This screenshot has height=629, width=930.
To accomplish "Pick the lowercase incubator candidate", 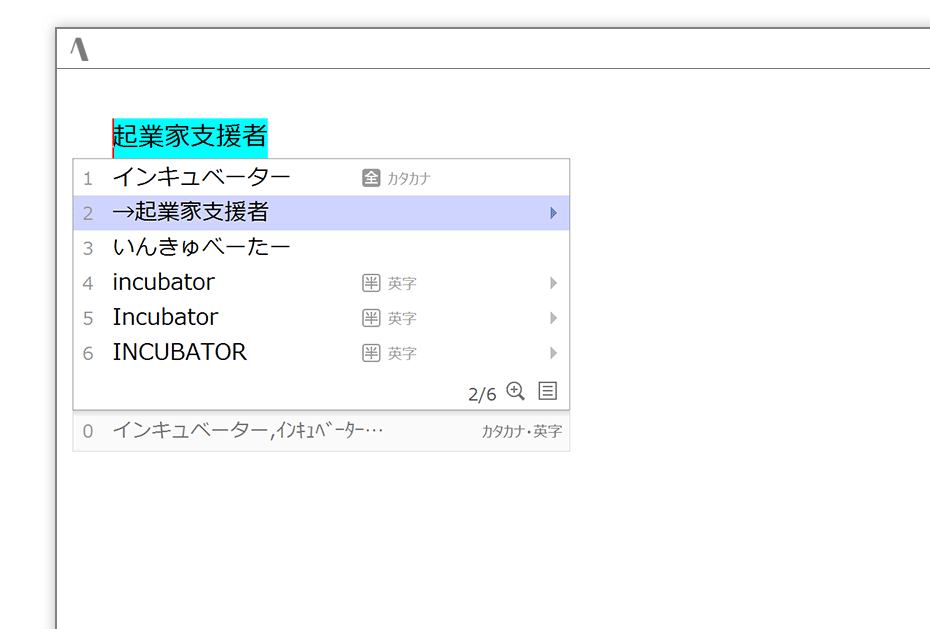I will (x=163, y=283).
